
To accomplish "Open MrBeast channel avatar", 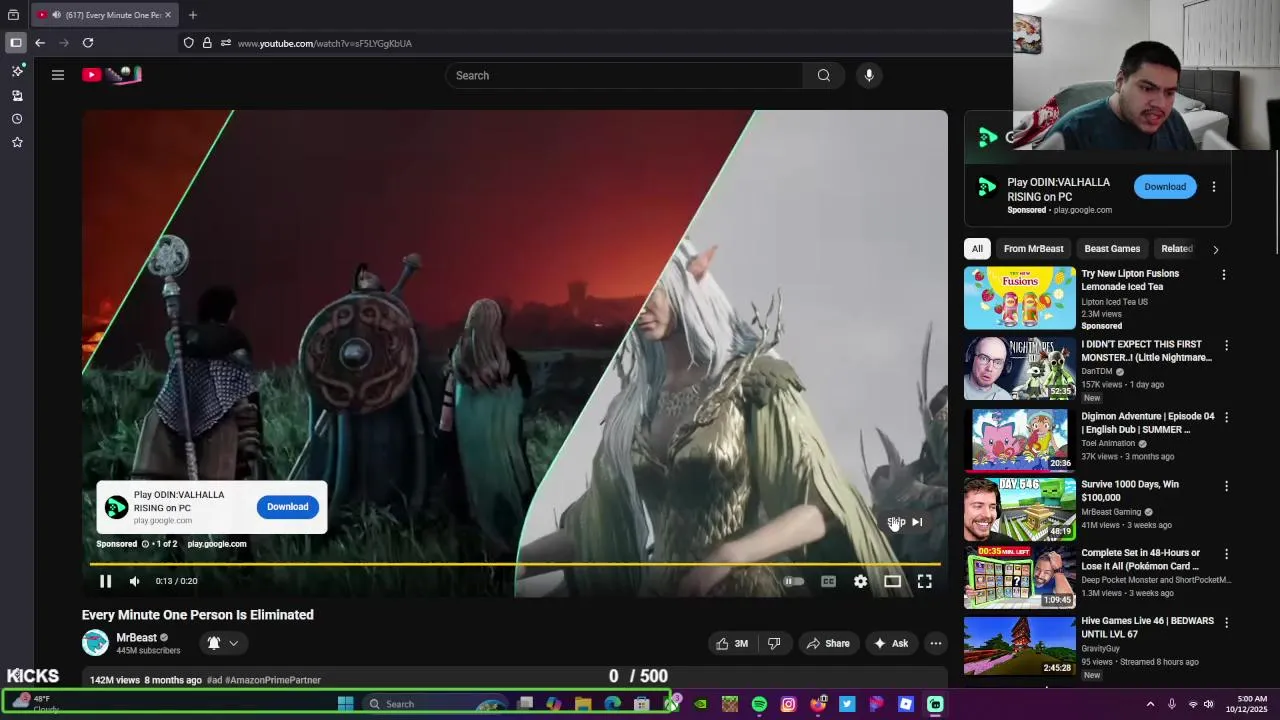I will click(x=95, y=643).
